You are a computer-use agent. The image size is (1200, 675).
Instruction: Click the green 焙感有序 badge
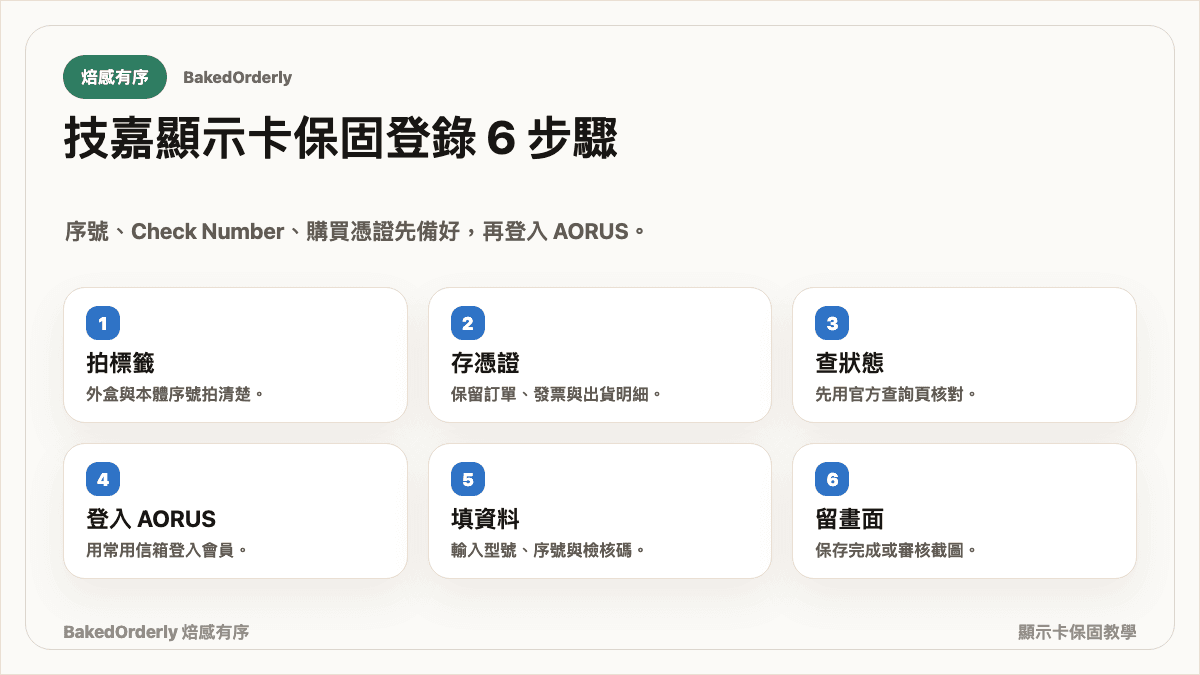click(115, 77)
